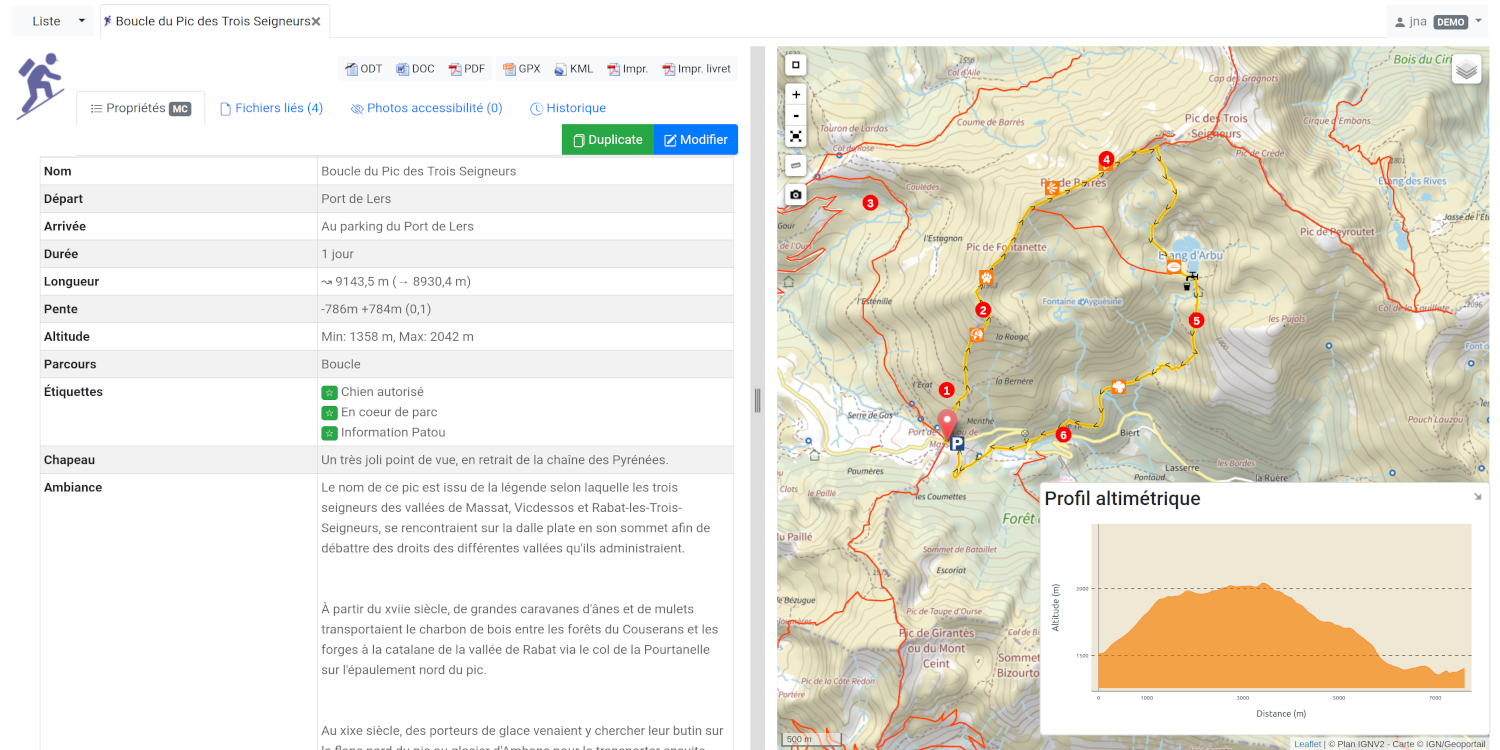
Task: Click the -786m +784m slope value
Action: point(376,309)
